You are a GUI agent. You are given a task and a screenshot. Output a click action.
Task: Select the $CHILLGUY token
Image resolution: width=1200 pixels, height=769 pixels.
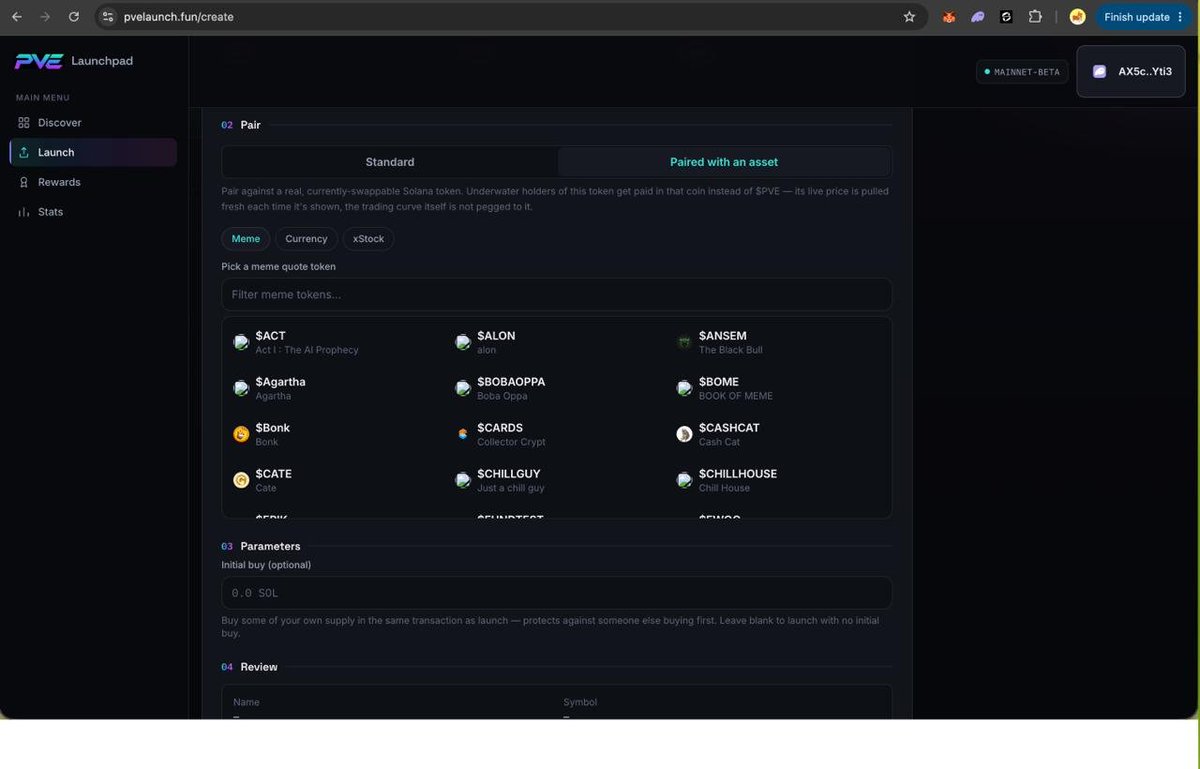[555, 480]
